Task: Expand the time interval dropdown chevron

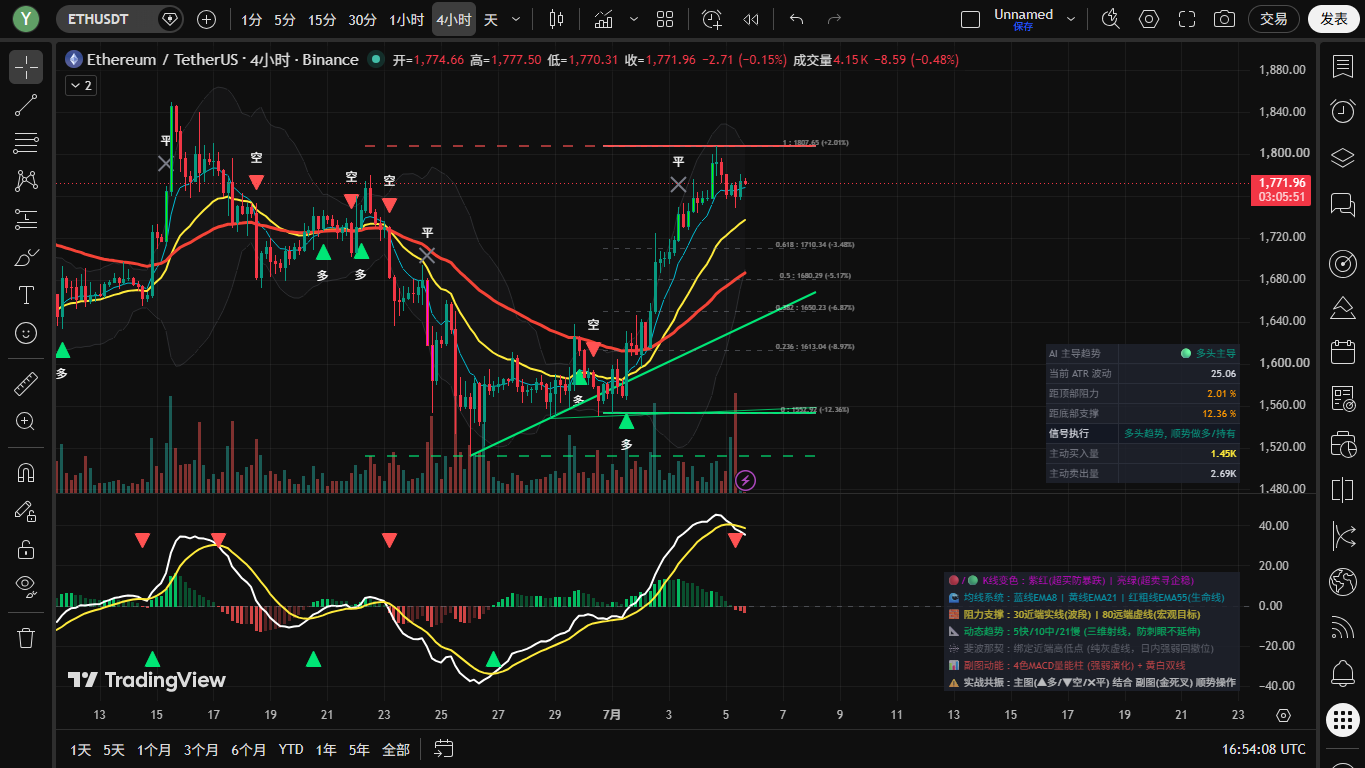Action: click(516, 19)
